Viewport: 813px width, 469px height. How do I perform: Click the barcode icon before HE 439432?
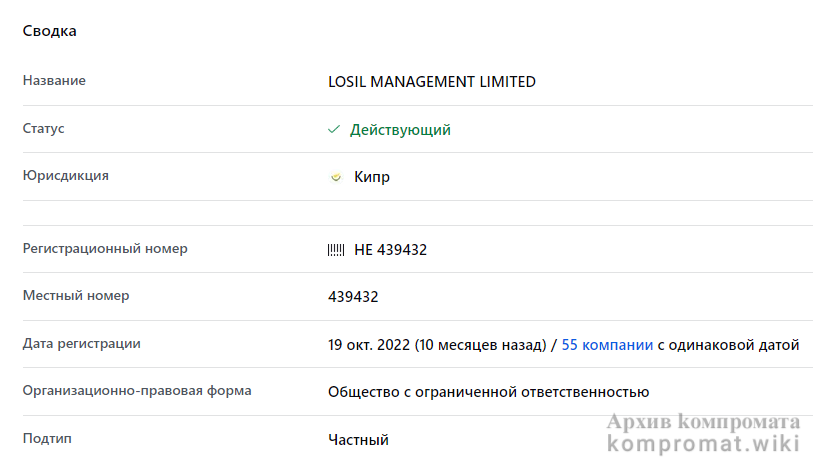(336, 250)
